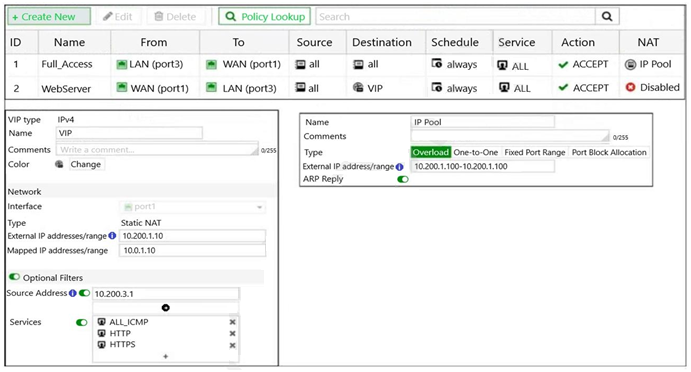Viewport: 691px width, 372px height.
Task: Click the VIP destination icon in WebServer row
Action: click(x=358, y=87)
